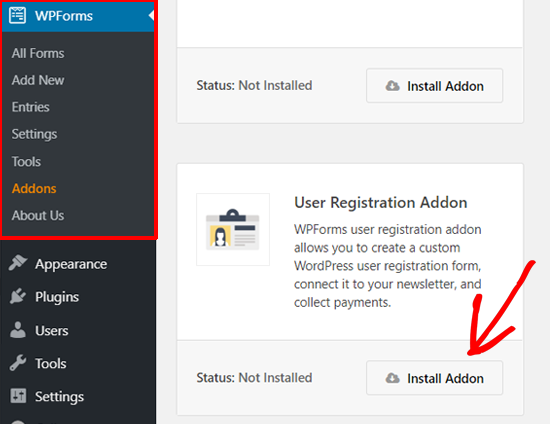
Task: Open the Plugins menu
Action: [x=57, y=297]
